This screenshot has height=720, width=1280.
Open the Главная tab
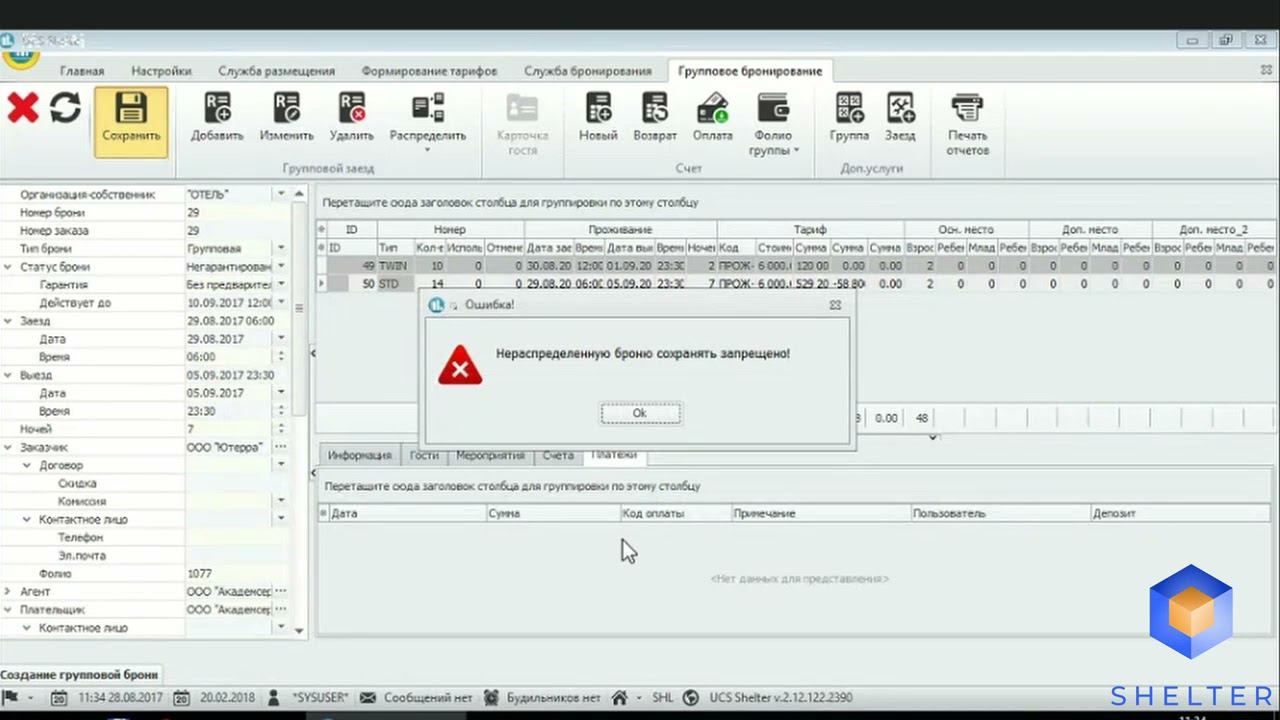click(82, 71)
